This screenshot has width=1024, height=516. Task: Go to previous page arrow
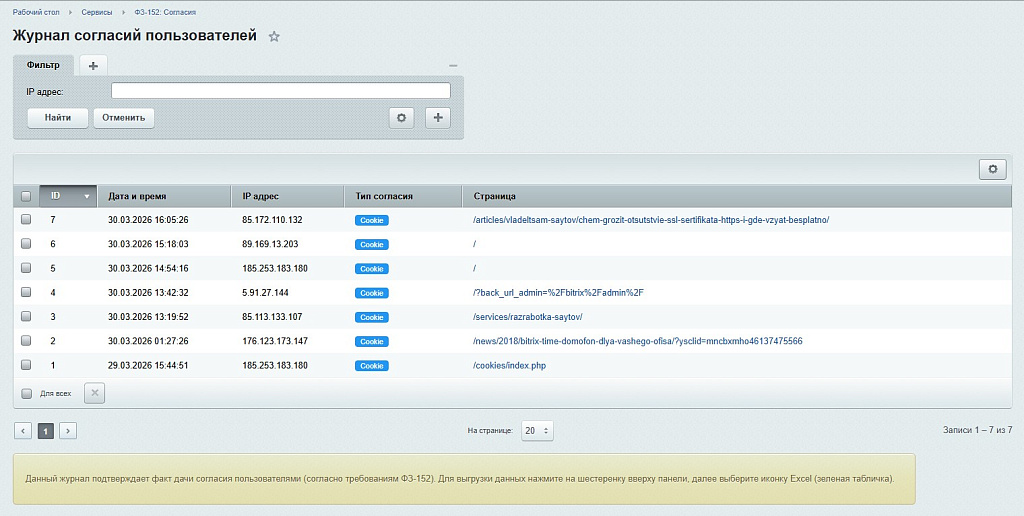click(x=23, y=430)
